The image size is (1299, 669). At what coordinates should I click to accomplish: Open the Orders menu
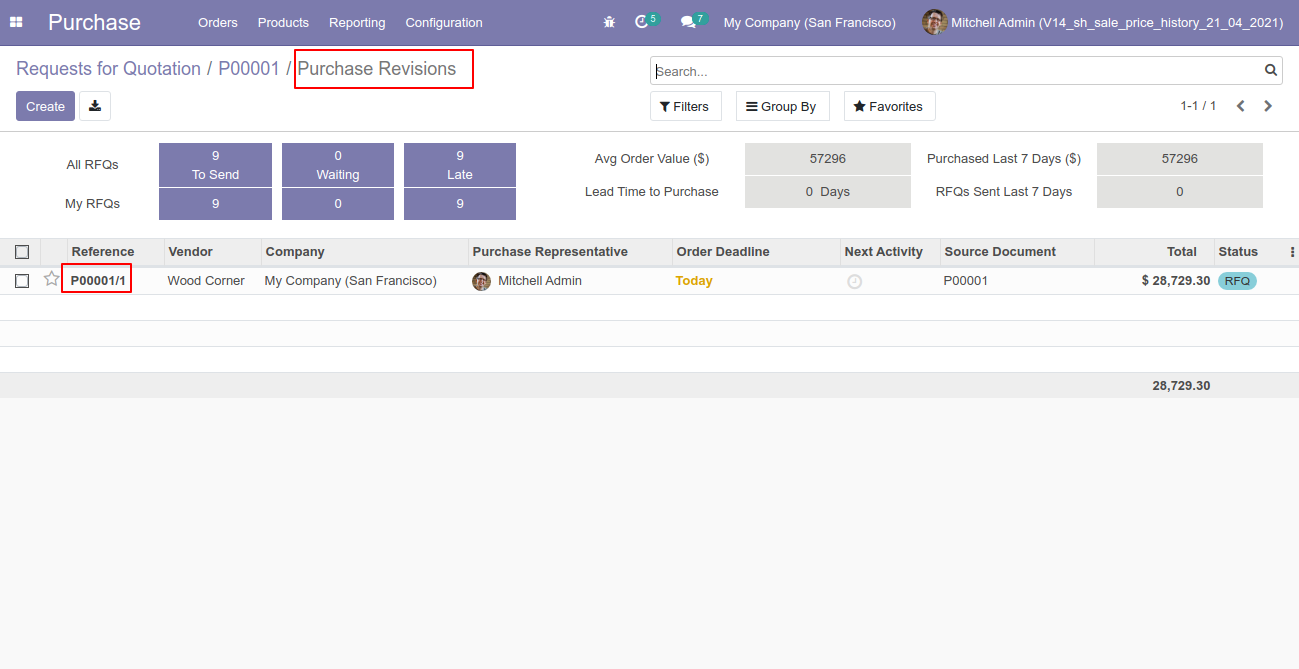218,22
